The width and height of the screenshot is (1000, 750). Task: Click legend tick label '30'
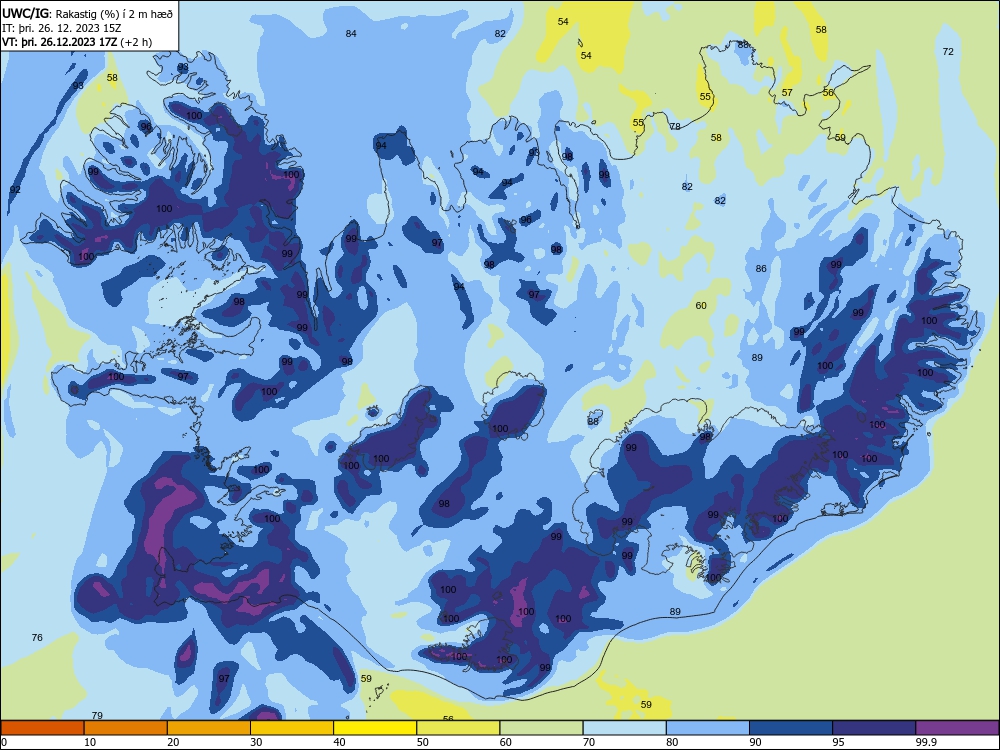pyautogui.click(x=256, y=742)
